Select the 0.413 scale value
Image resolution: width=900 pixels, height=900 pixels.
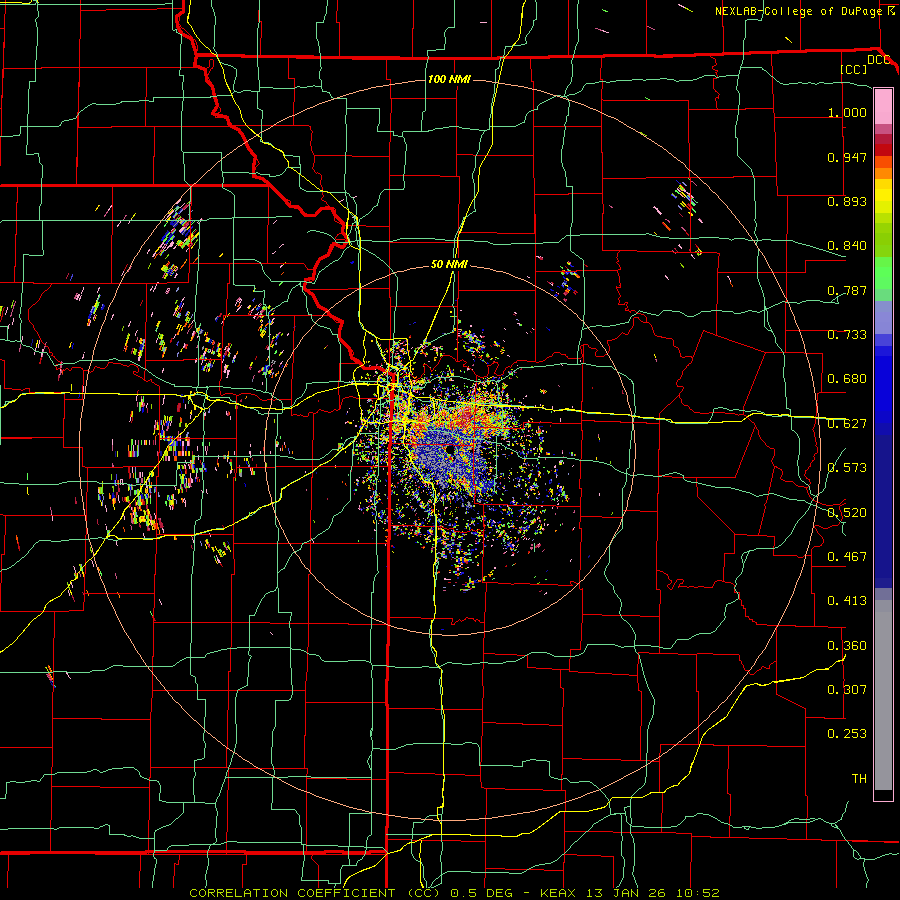coord(847,601)
